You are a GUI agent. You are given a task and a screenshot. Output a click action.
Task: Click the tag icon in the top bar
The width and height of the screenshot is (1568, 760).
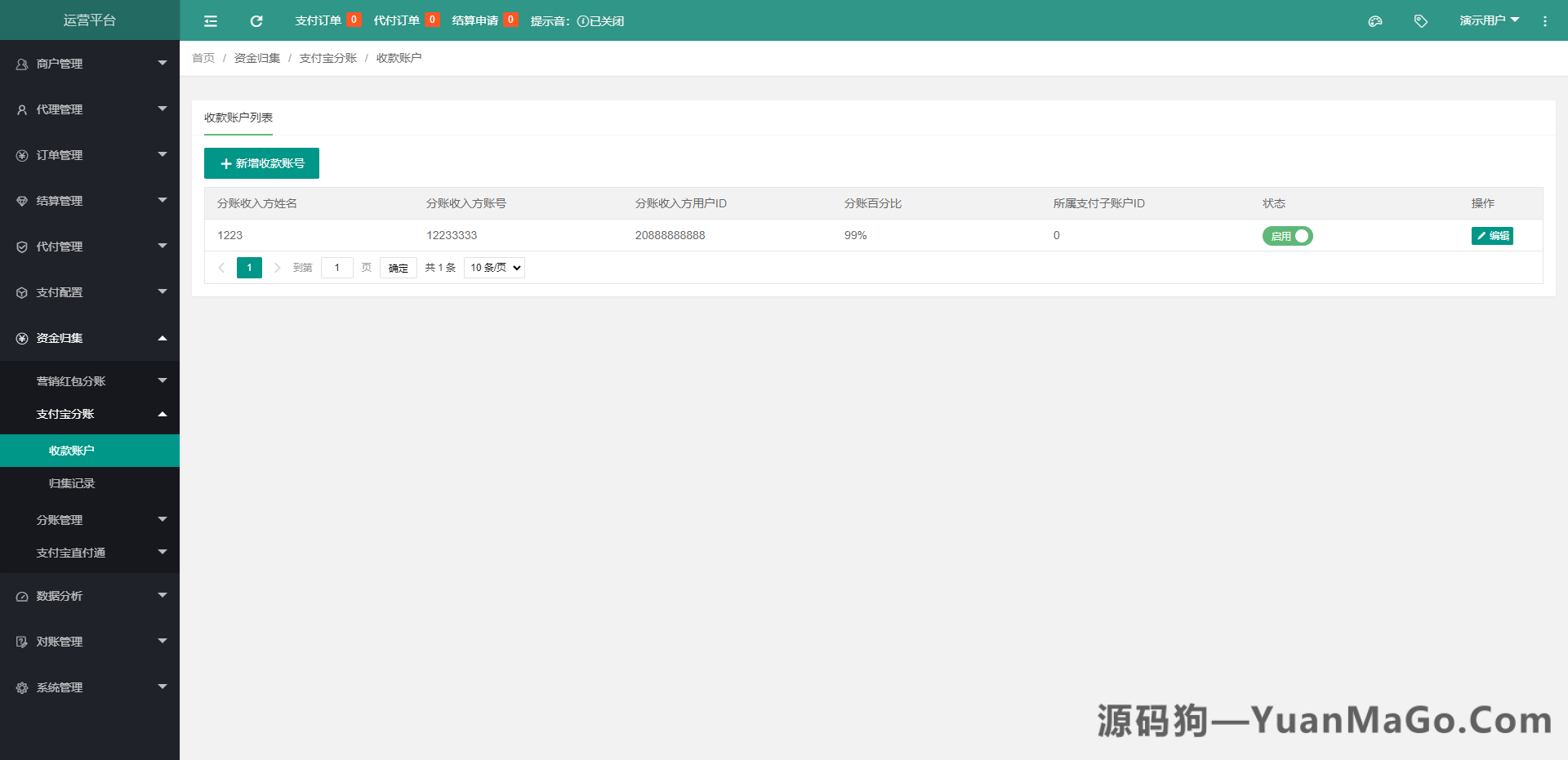(1421, 20)
